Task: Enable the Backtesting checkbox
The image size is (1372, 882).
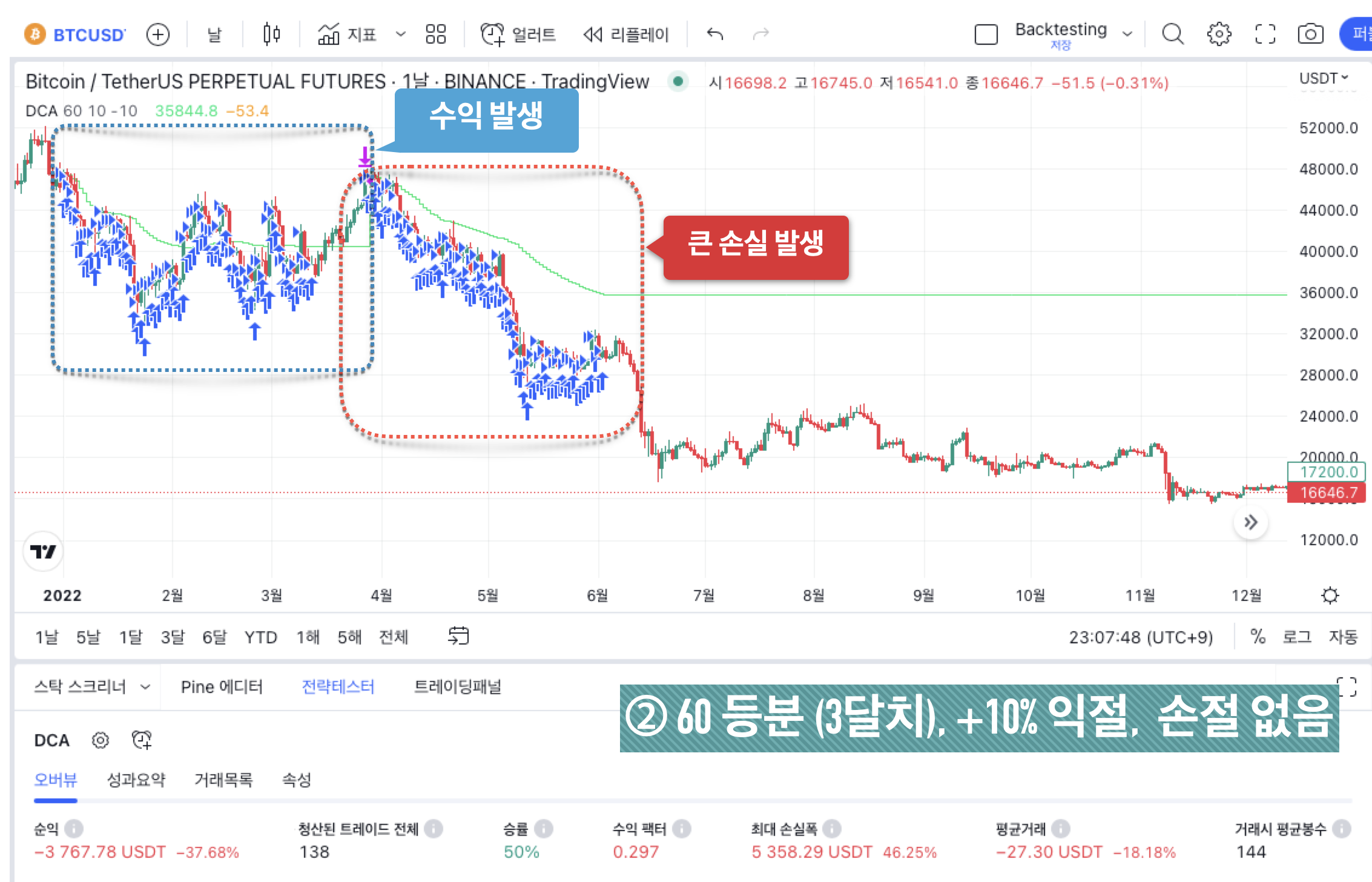Action: [x=985, y=35]
